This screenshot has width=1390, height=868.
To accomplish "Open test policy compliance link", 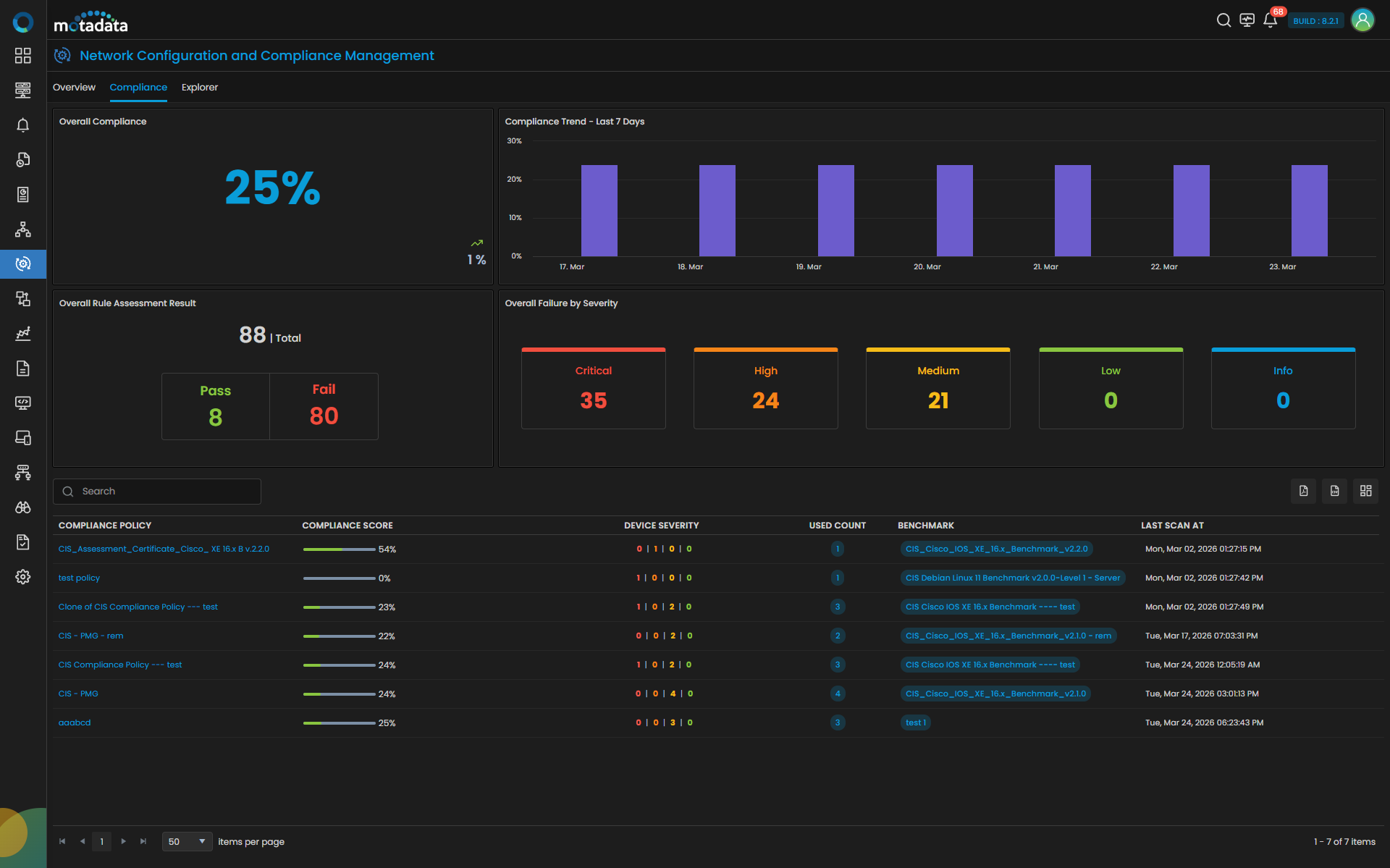I will coord(79,578).
